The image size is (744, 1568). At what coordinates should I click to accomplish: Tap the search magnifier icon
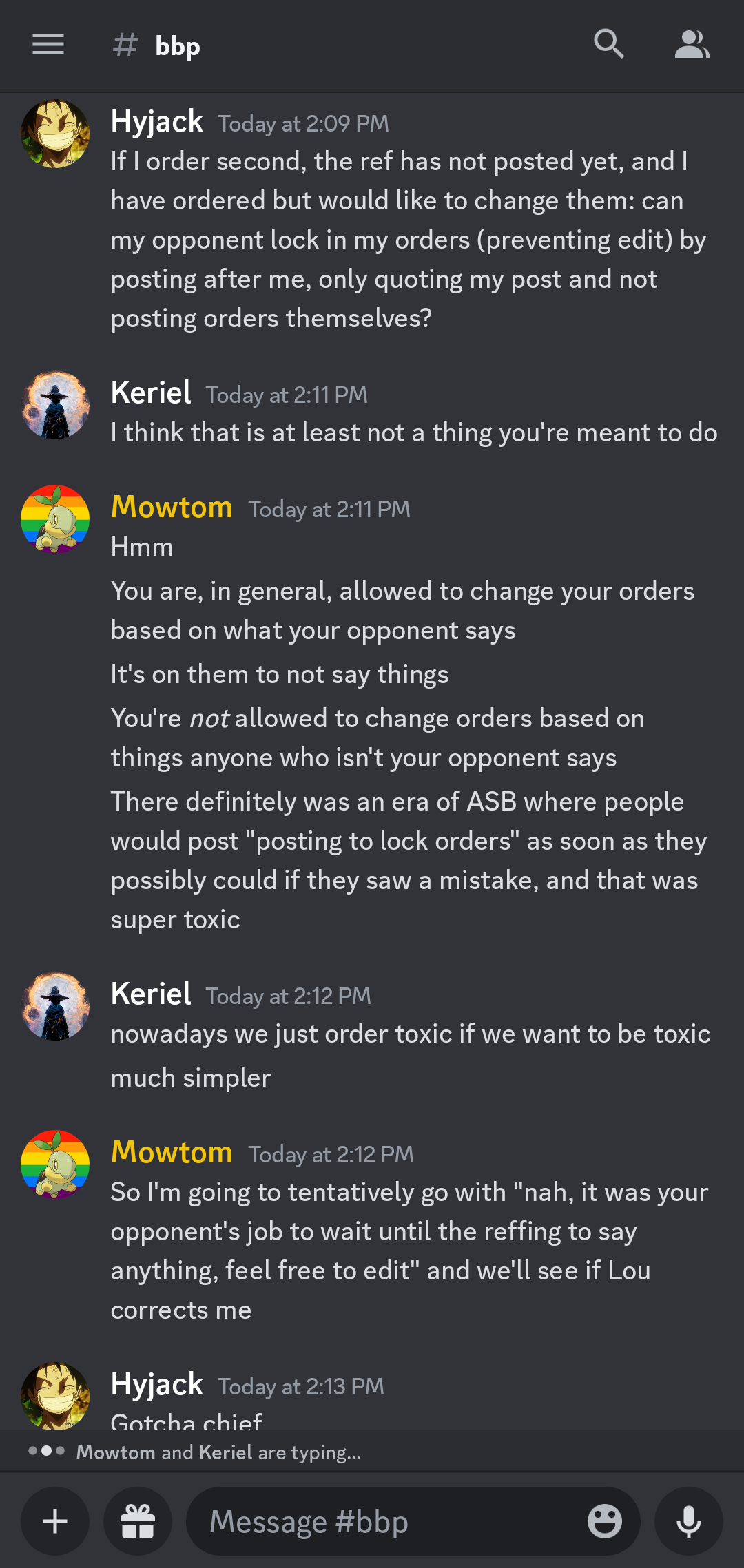point(609,45)
